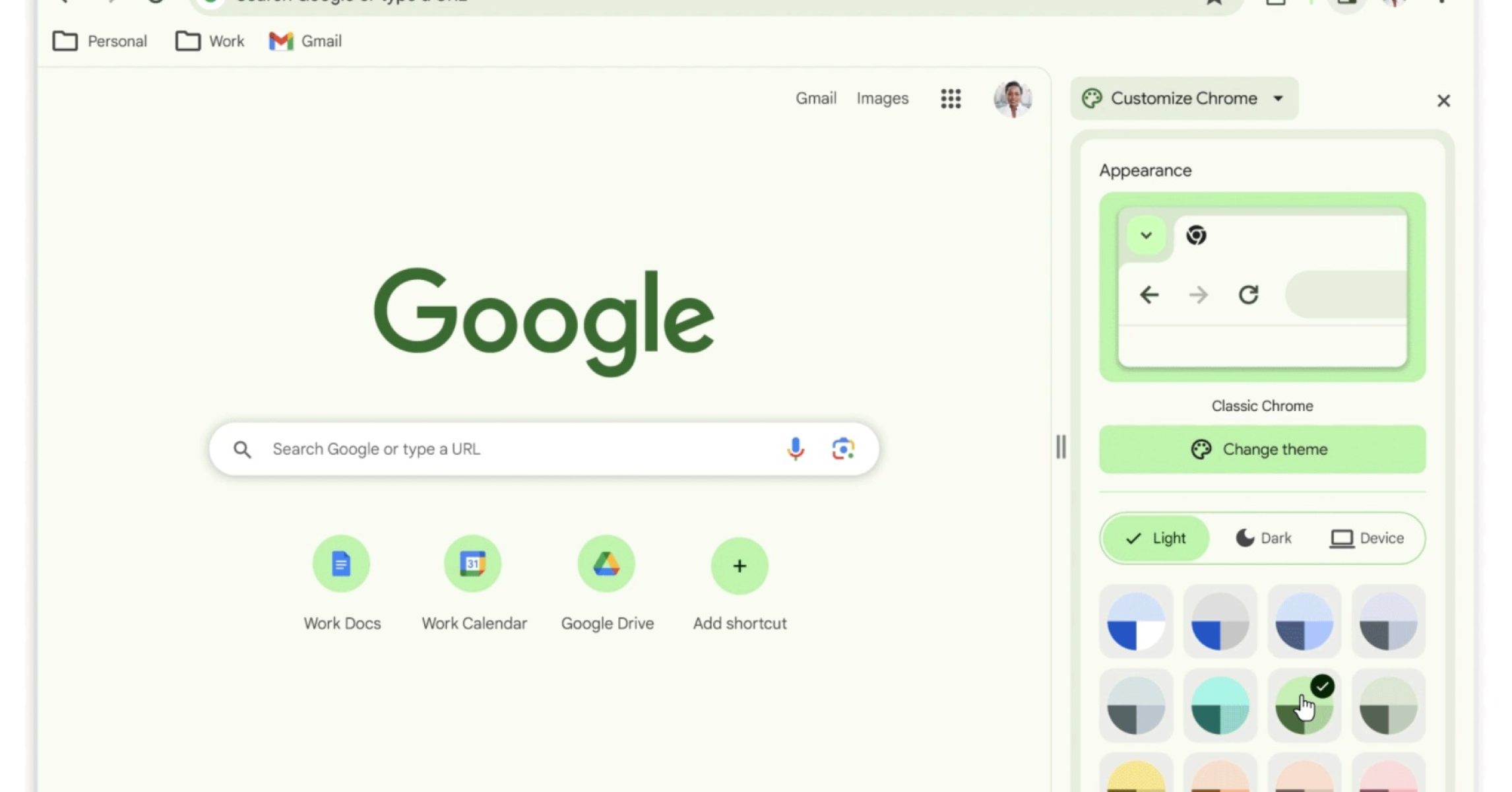The width and height of the screenshot is (1512, 792).
Task: Open the Google Drive shortcut
Action: pyautogui.click(x=606, y=564)
